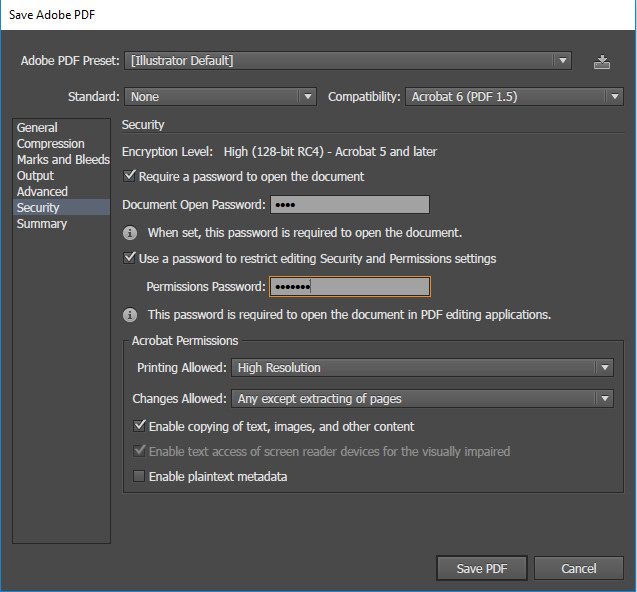Viewport: 637px width, 592px height.
Task: Enable plaintext metadata checkbox
Action: 140,477
